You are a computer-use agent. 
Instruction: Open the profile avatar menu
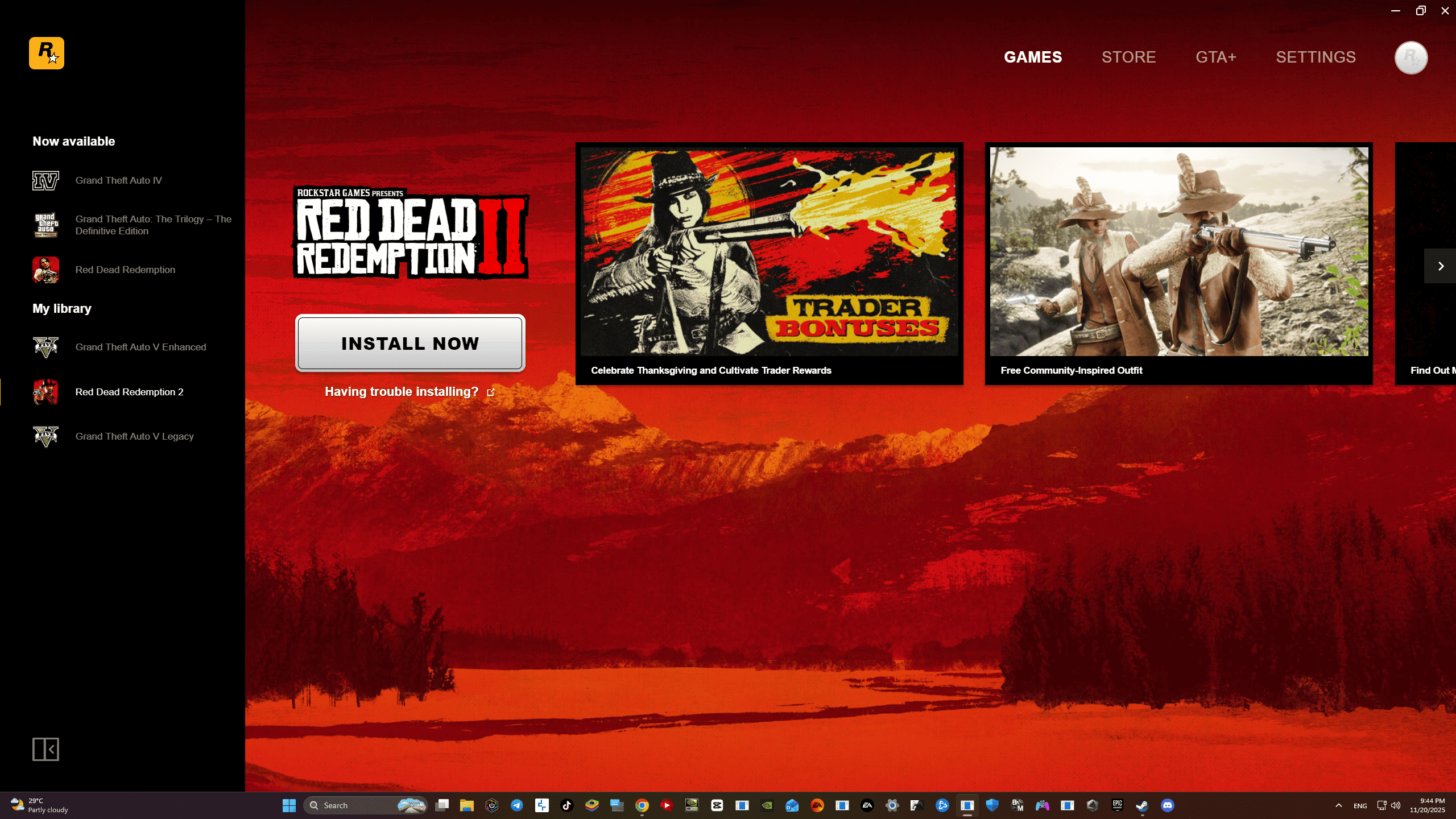[1410, 57]
